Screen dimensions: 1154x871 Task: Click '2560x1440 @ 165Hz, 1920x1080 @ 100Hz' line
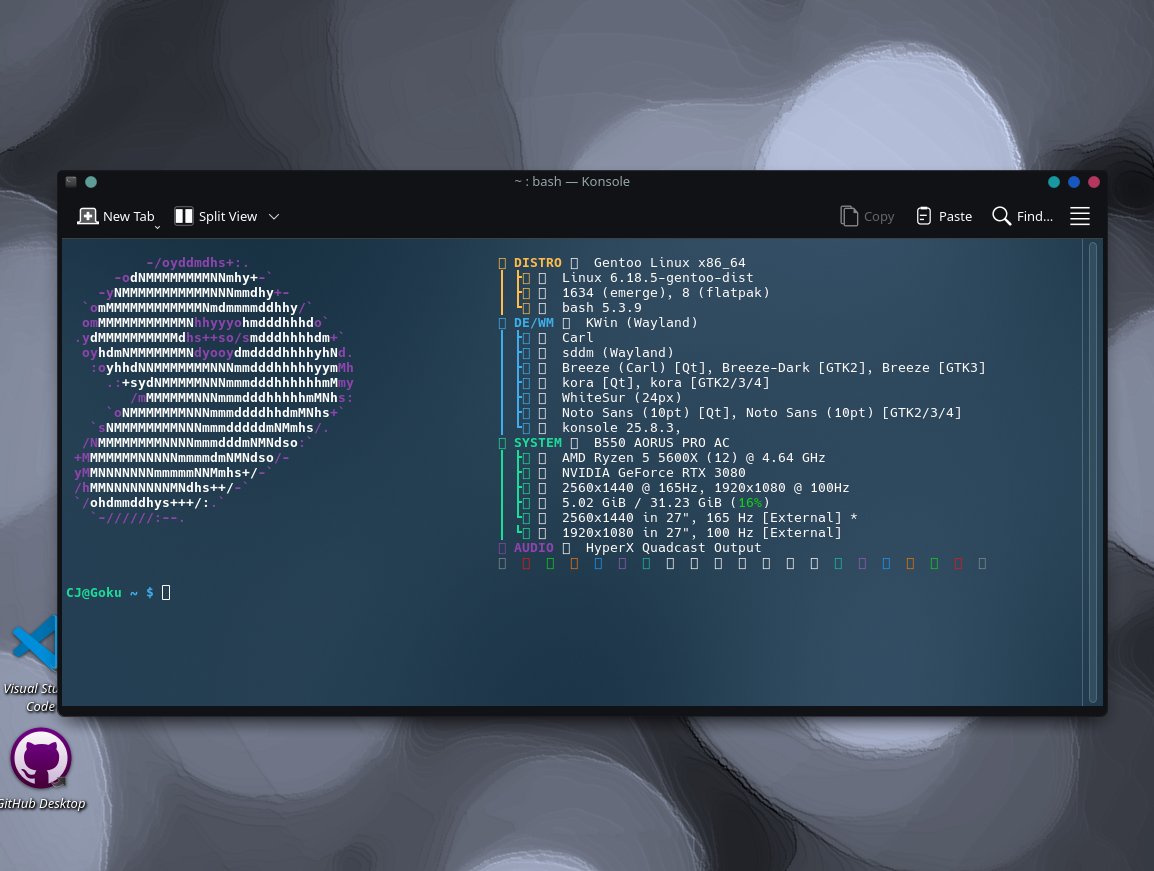(x=705, y=488)
